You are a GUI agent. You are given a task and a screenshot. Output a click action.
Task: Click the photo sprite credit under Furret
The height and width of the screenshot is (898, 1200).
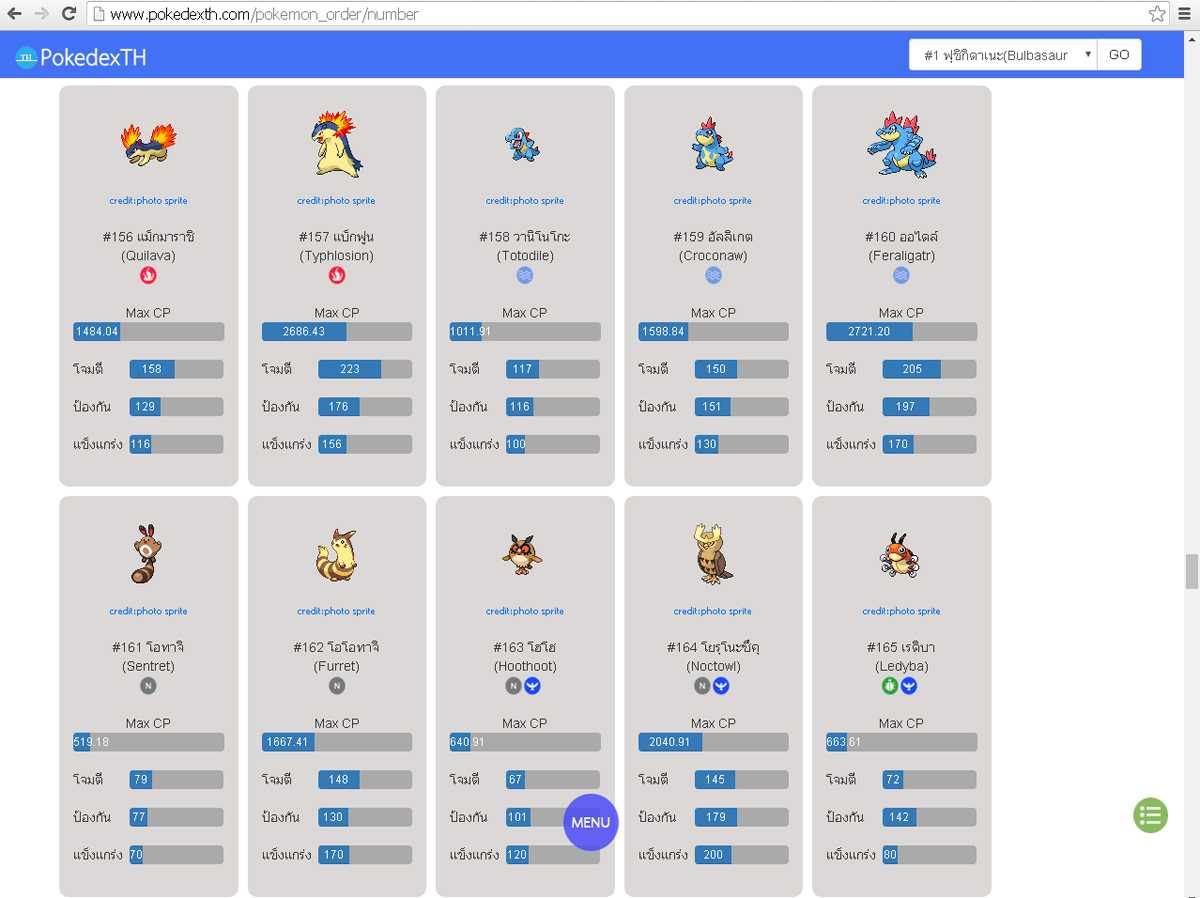click(x=336, y=611)
